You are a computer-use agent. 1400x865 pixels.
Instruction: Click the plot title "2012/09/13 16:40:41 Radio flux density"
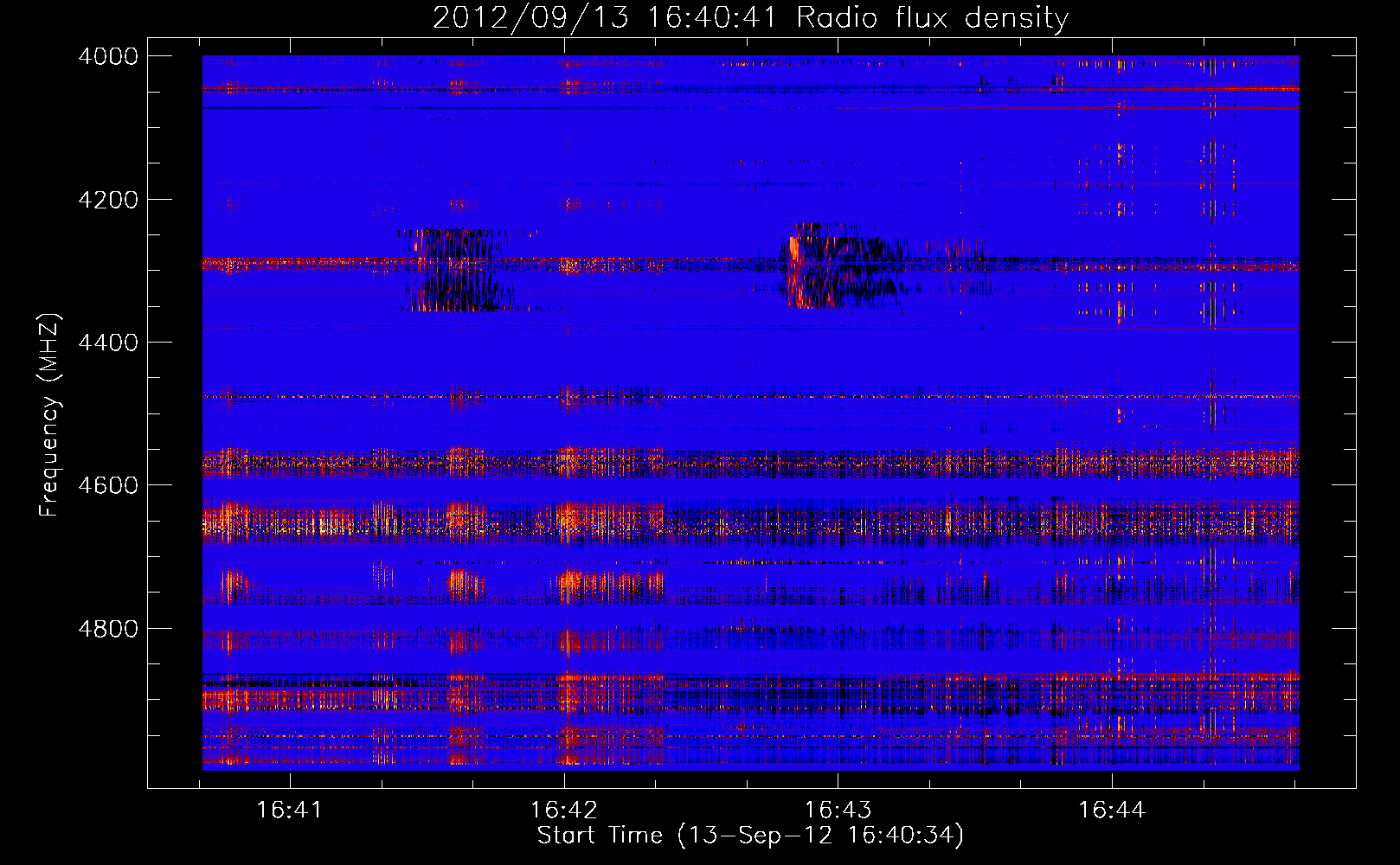(750, 17)
